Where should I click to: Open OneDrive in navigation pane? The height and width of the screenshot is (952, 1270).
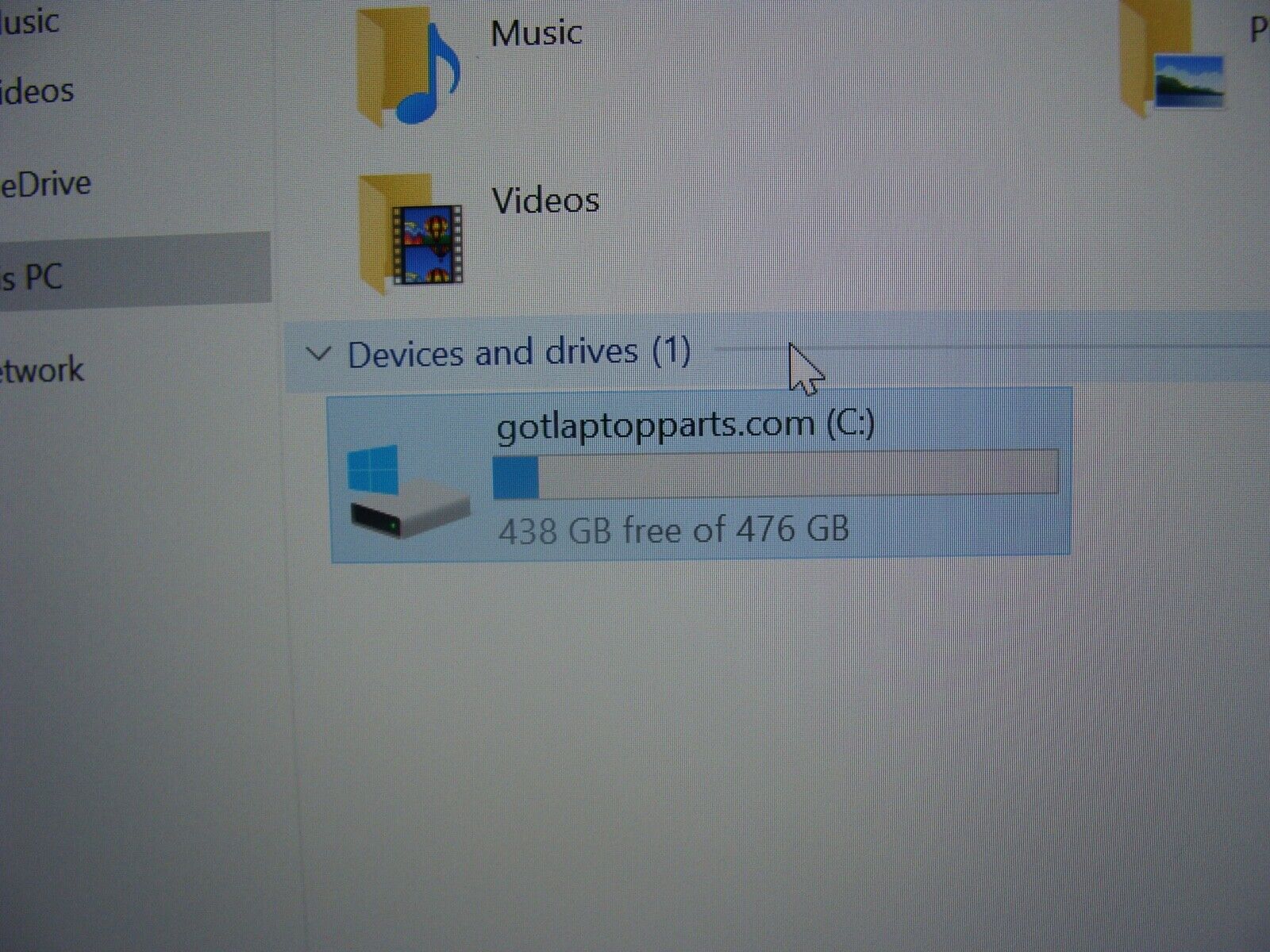click(x=46, y=184)
